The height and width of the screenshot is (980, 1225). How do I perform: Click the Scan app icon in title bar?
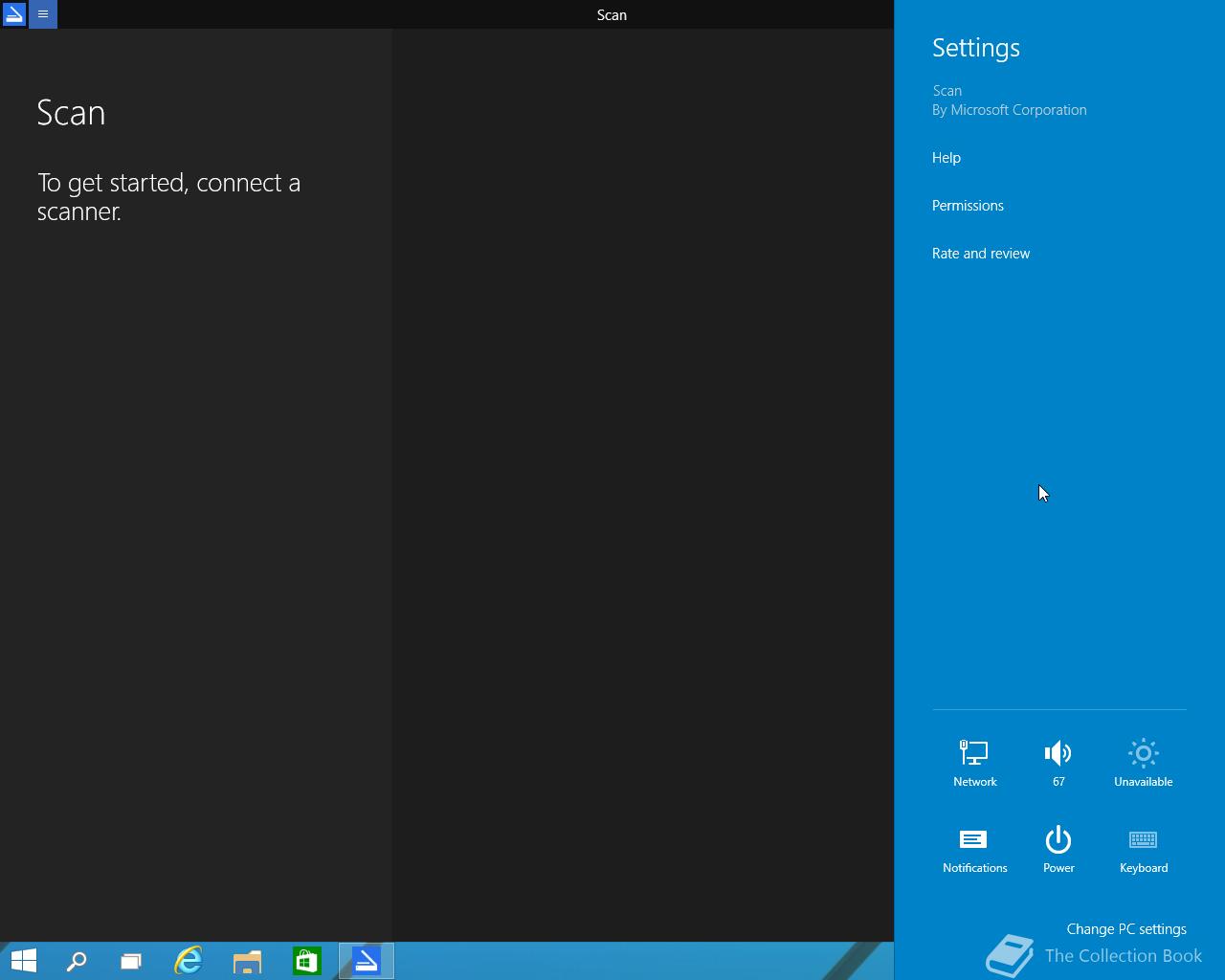[14, 14]
